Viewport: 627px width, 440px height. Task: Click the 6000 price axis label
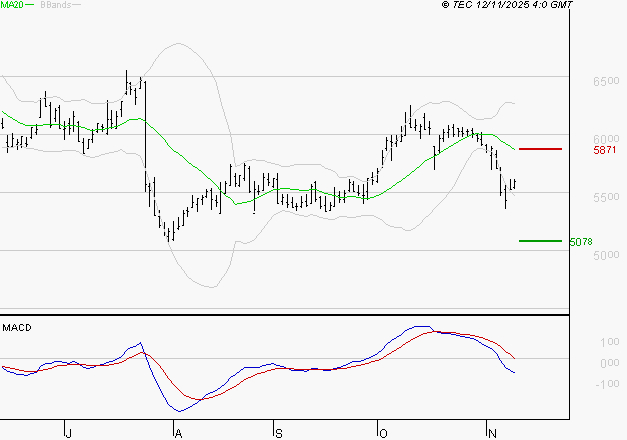(606, 139)
